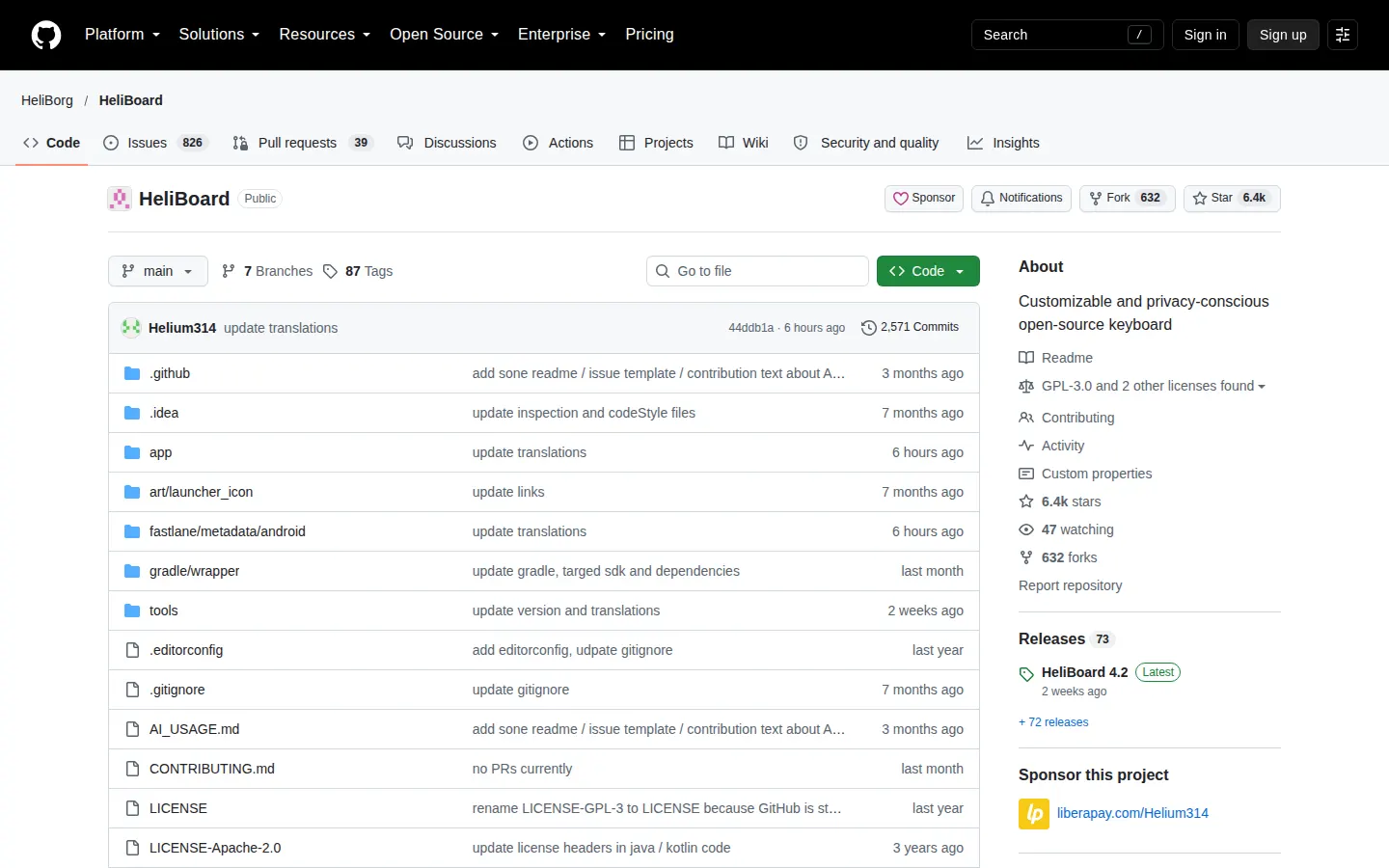Expand the licenses found dropdown
The width and height of the screenshot is (1389, 868).
1153,386
